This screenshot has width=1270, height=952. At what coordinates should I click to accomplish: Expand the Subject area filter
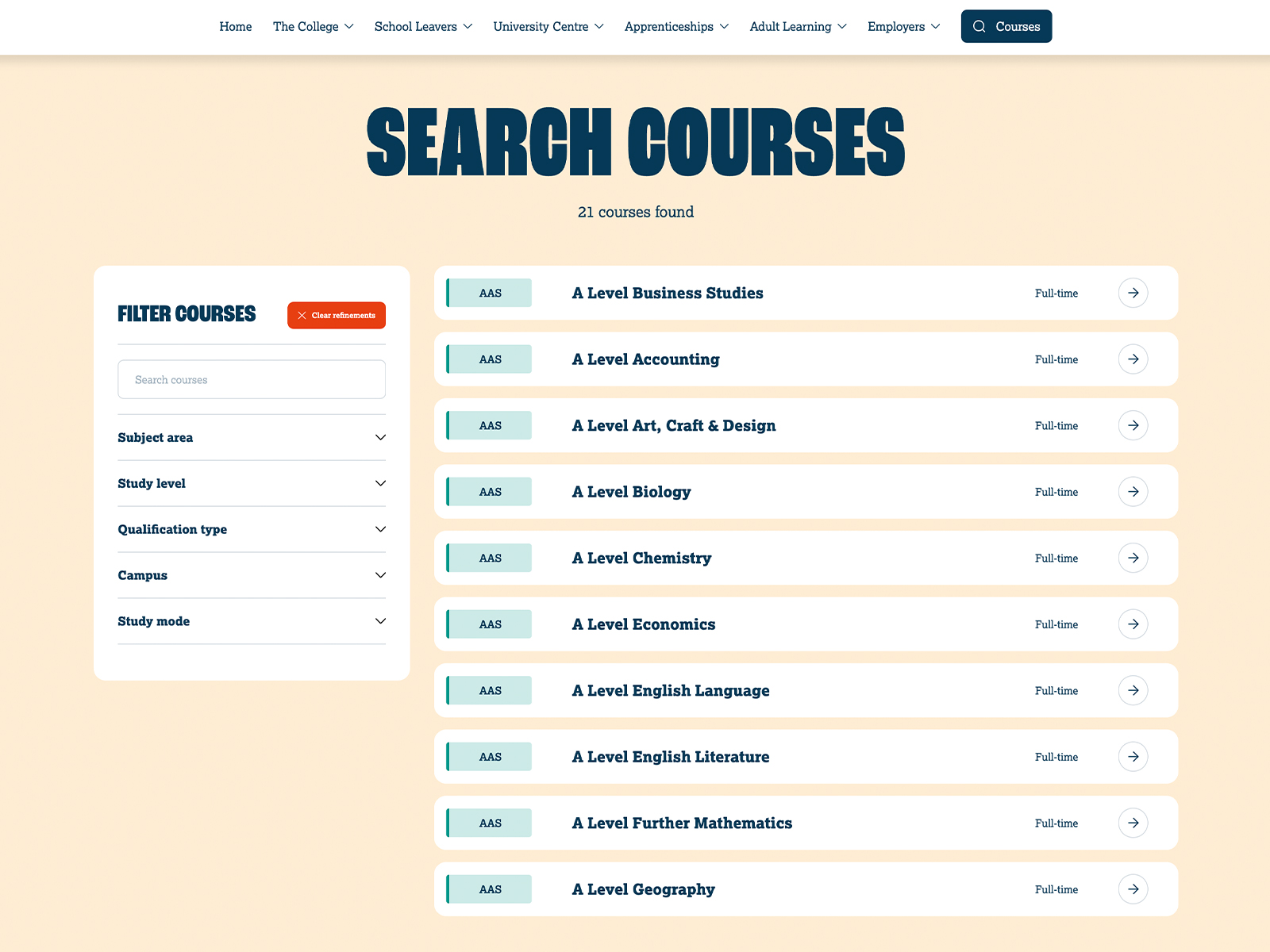point(251,438)
